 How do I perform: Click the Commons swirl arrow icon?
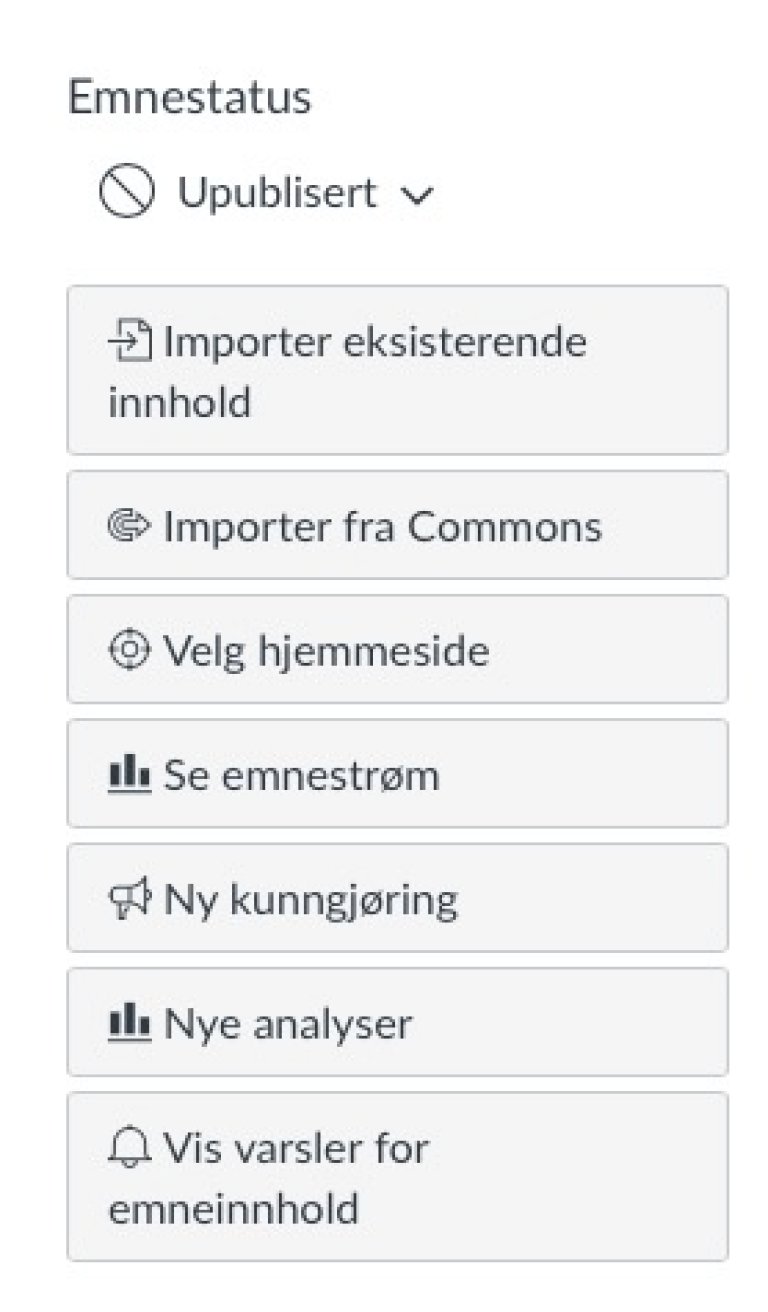coord(129,525)
